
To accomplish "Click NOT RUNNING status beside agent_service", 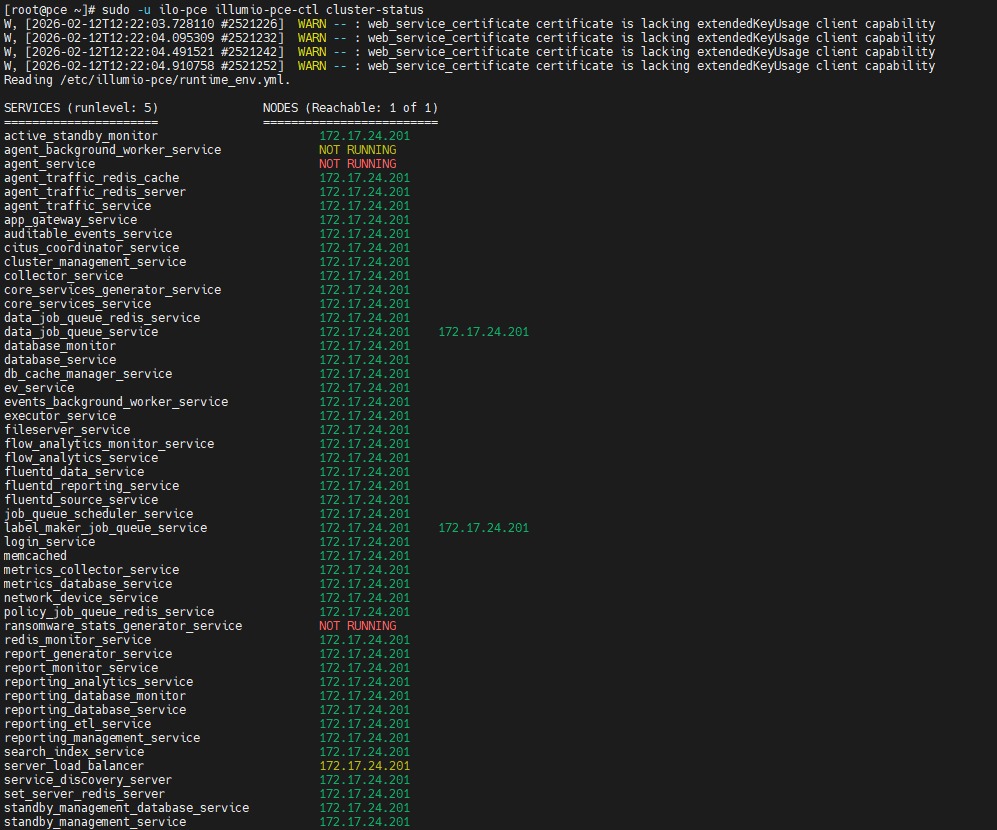I will point(357,163).
